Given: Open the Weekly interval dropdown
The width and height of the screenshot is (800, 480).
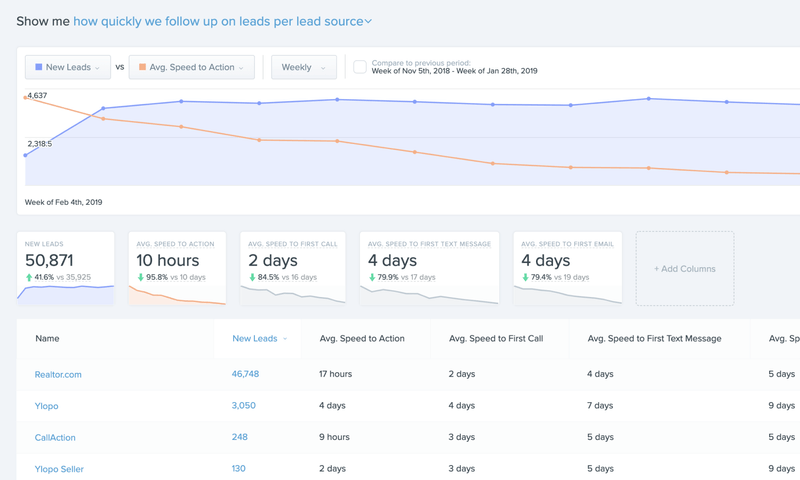Looking at the screenshot, I should [304, 67].
